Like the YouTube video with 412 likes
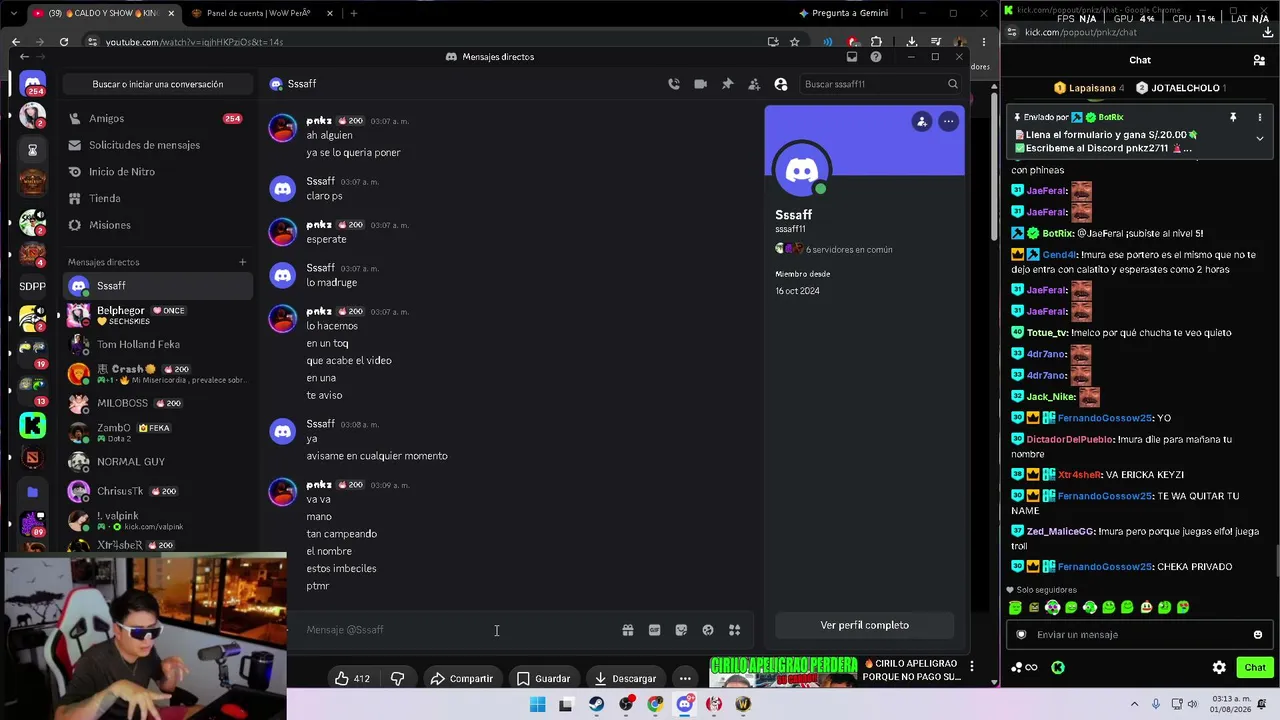1280x720 pixels. [x=352, y=679]
